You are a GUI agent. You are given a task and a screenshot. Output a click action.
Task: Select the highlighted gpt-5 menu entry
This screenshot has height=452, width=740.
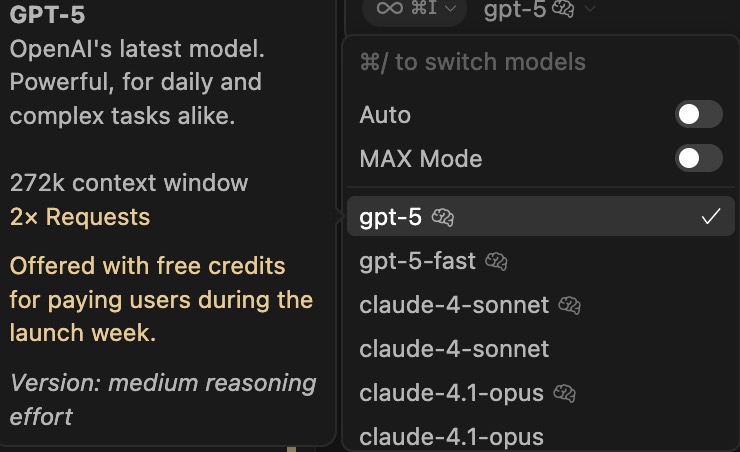541,217
